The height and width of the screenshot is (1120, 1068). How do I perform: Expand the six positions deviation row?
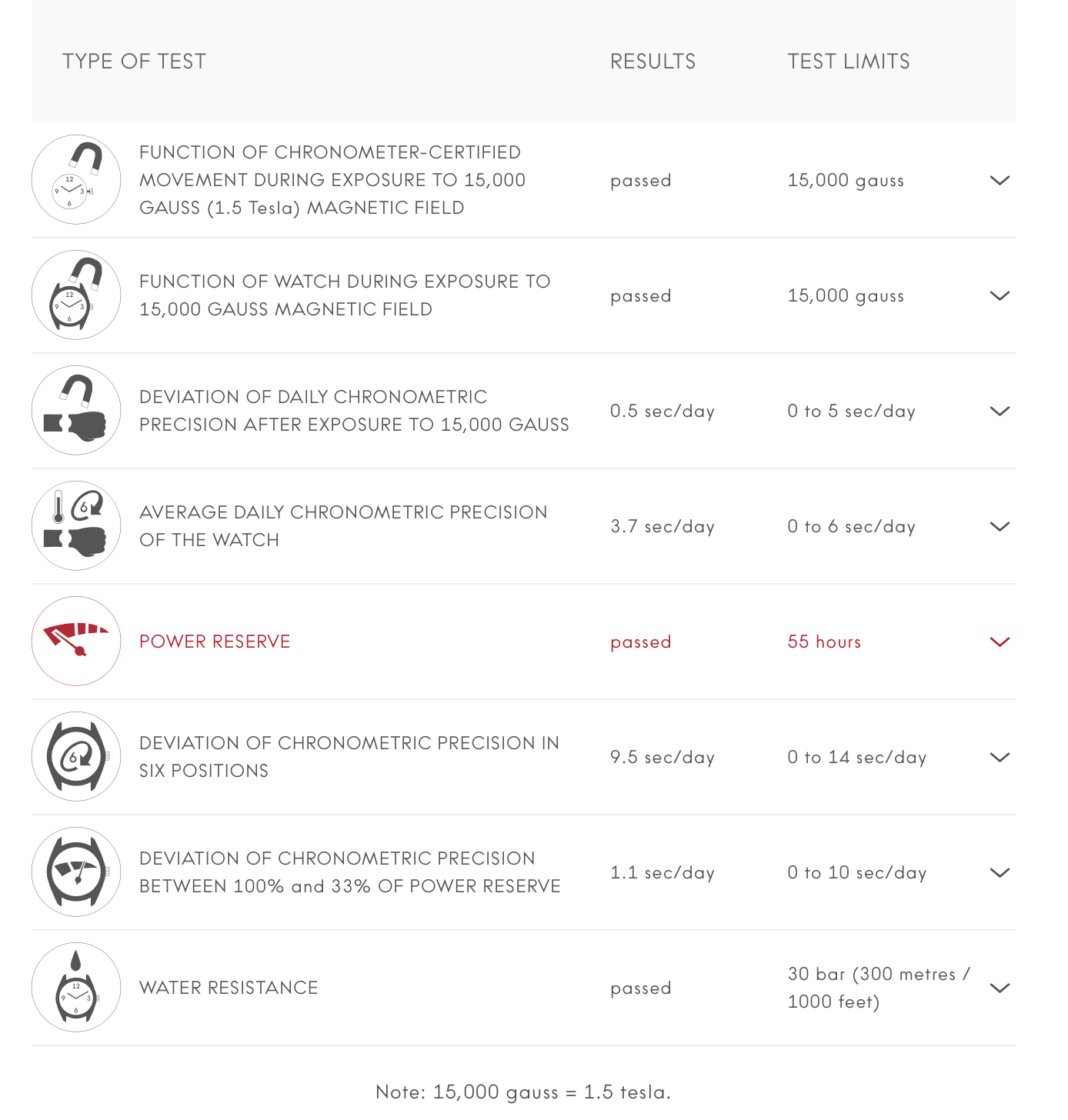1000,758
